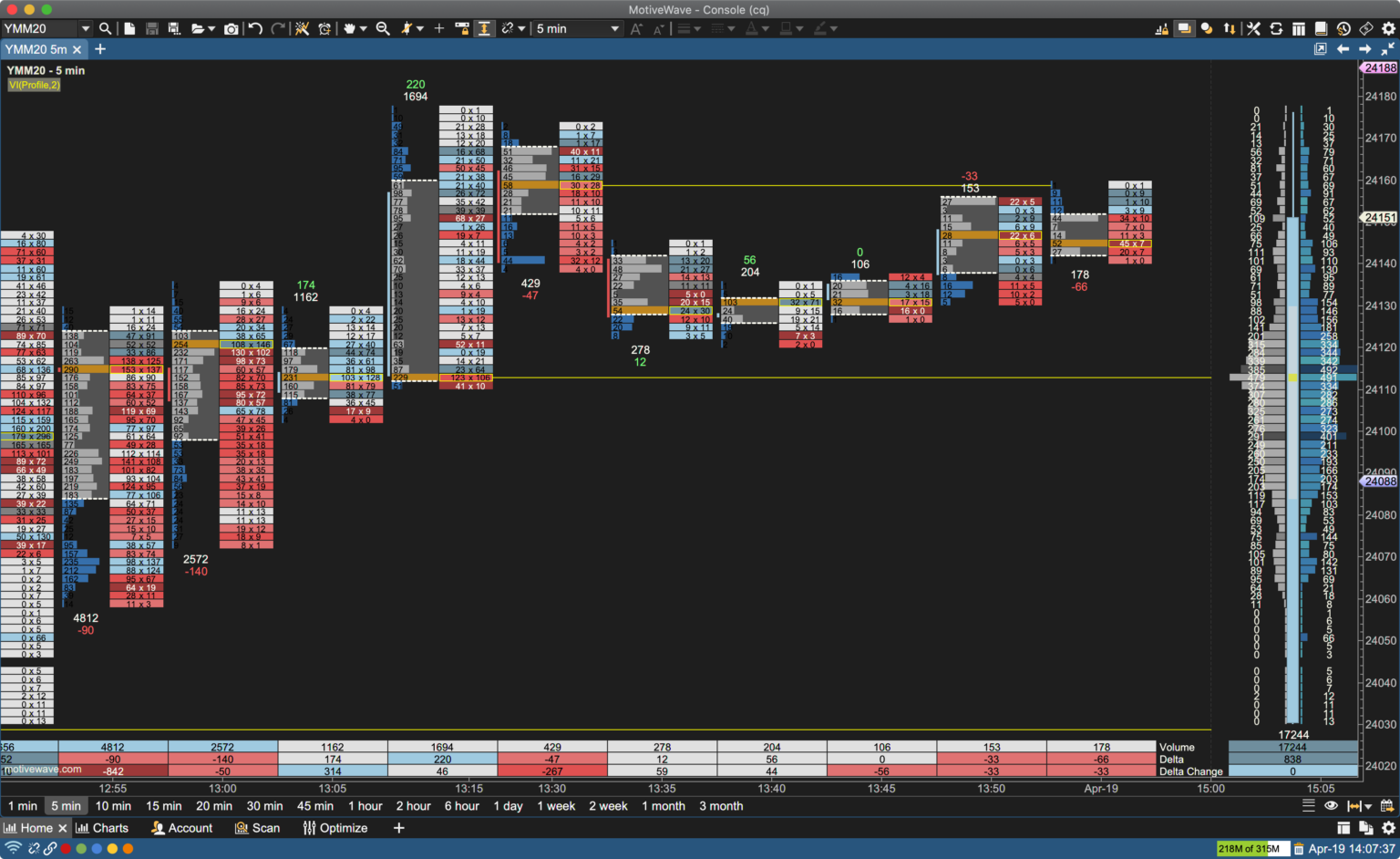This screenshot has height=859, width=1400.
Task: Go forward with the right arrow icon
Action: coord(1365,49)
